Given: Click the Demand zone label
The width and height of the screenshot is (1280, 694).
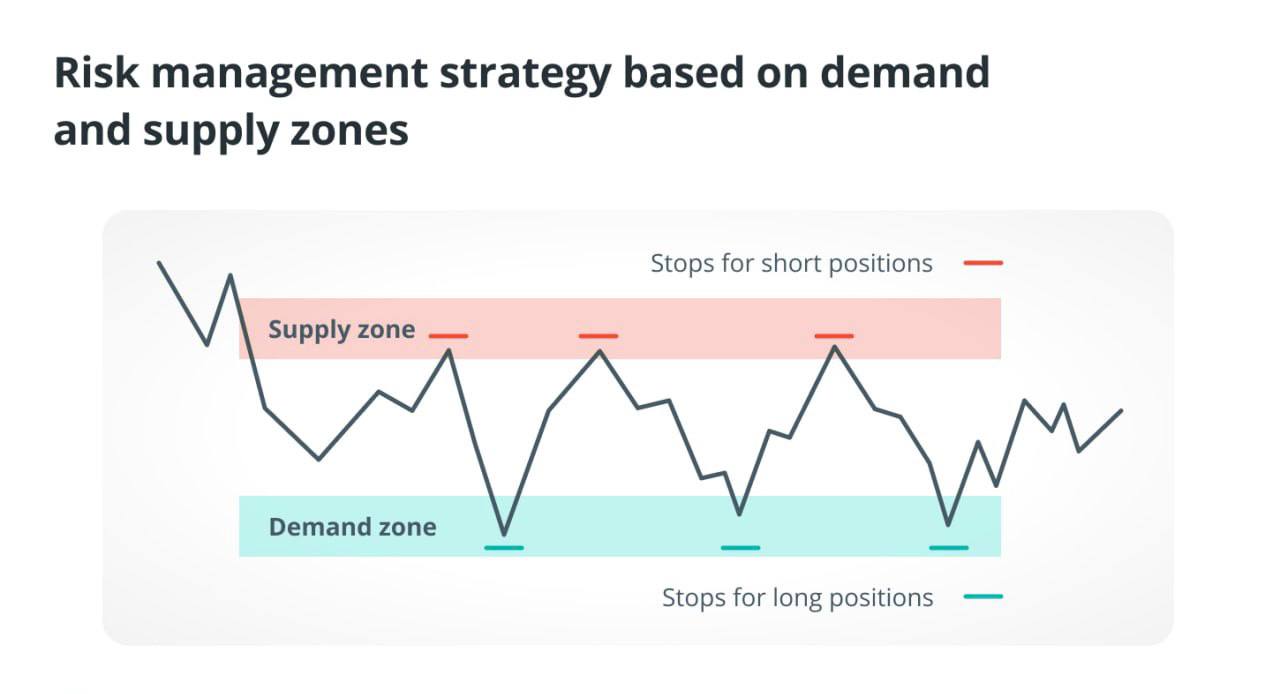Looking at the screenshot, I should tap(352, 527).
